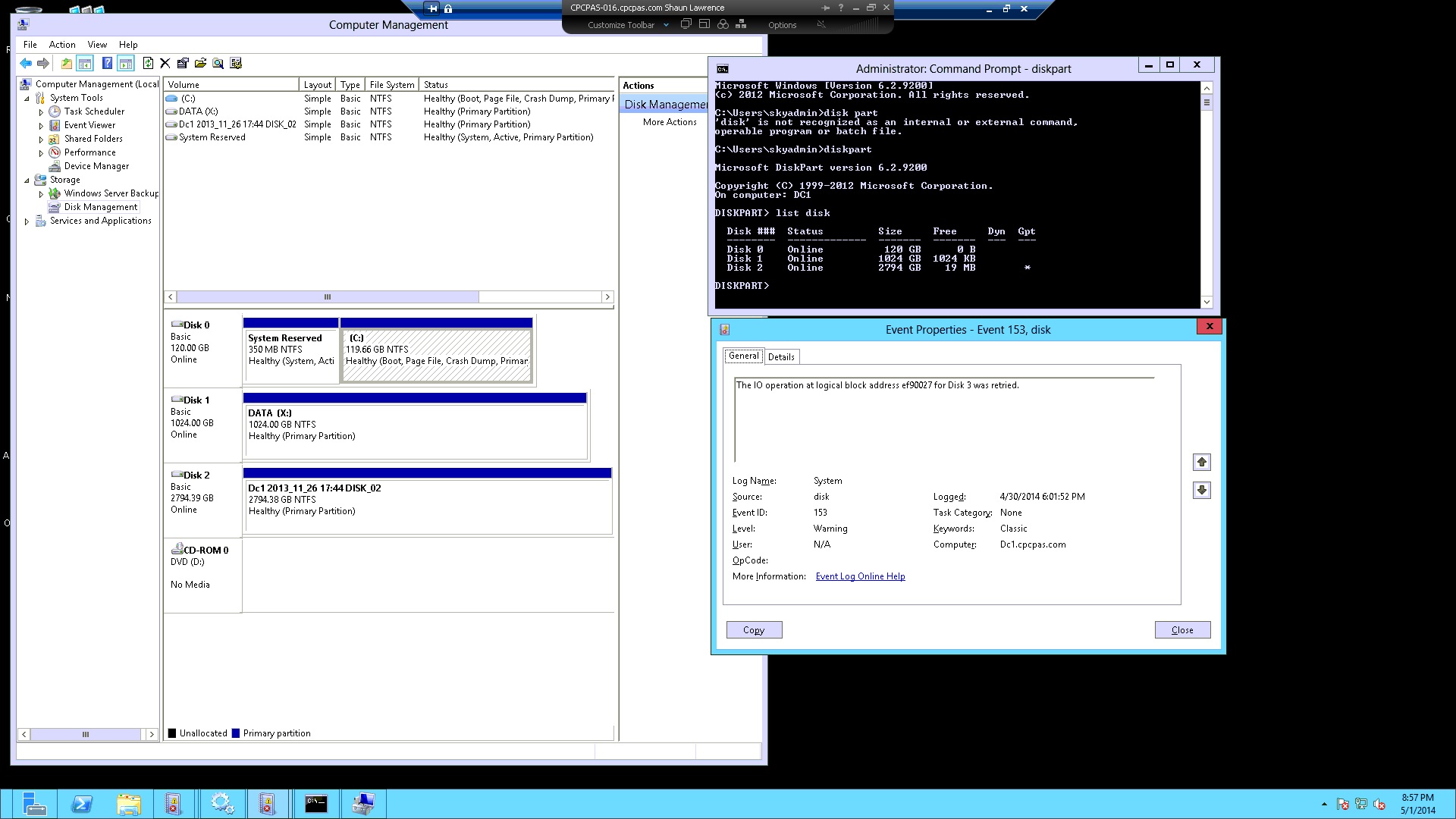The image size is (1456, 819).
Task: Click the Close button in Event Properties
Action: [x=1182, y=630]
